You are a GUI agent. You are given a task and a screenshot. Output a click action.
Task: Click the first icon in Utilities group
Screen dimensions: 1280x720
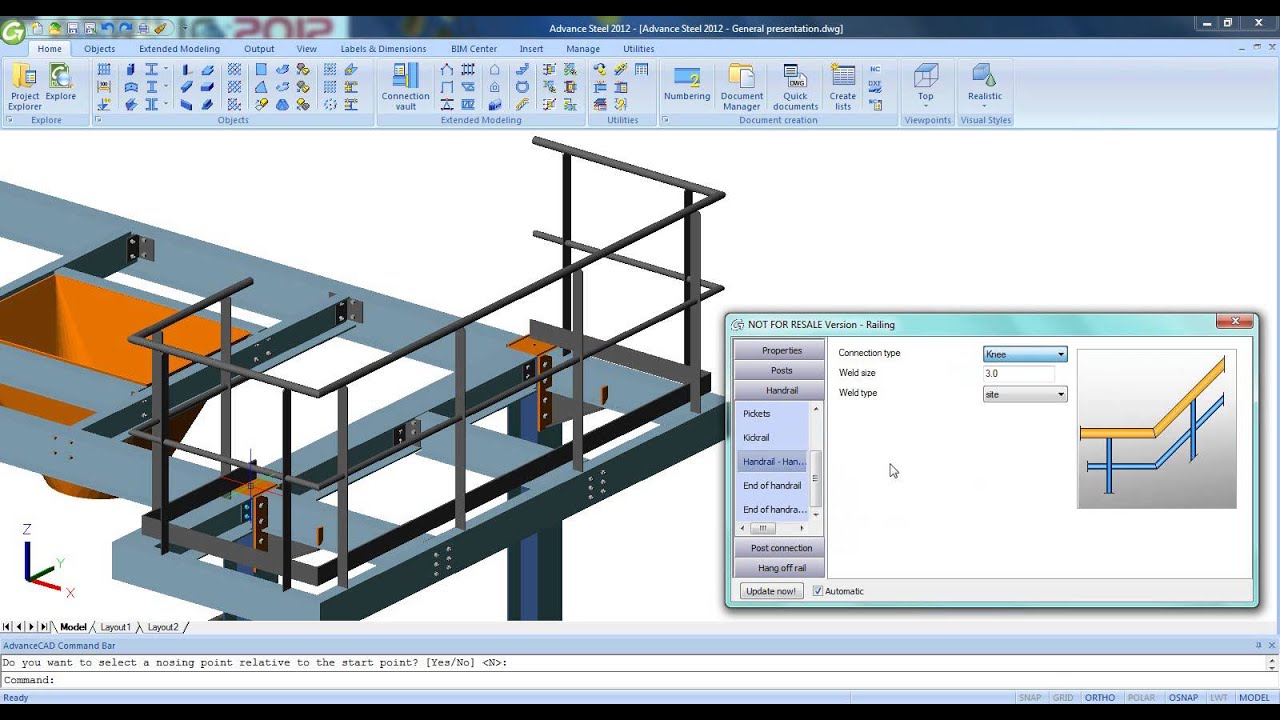pyautogui.click(x=599, y=69)
